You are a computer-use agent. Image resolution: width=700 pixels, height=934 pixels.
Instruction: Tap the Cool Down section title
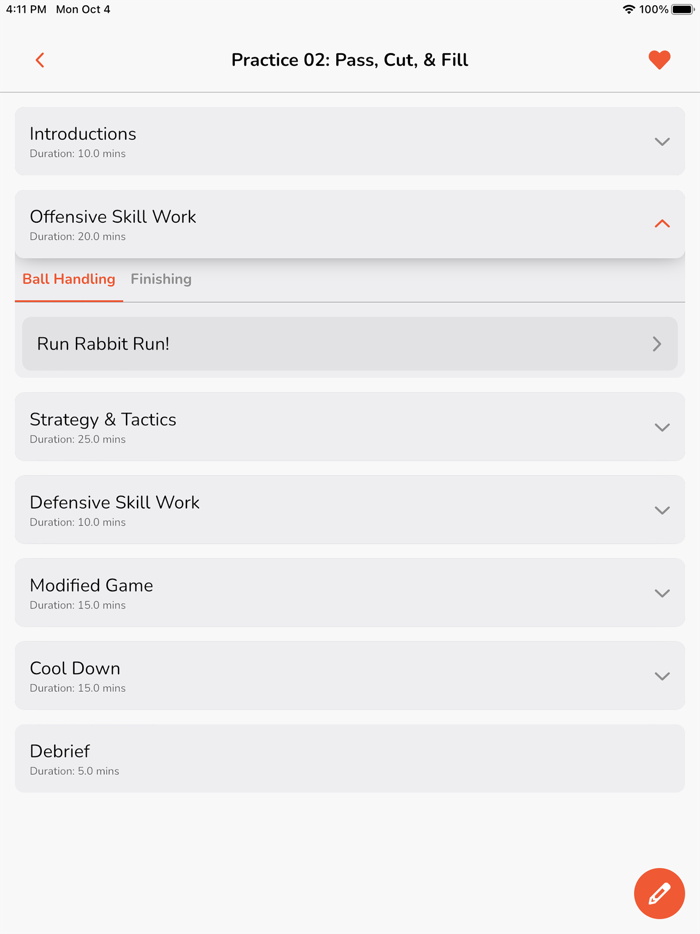point(75,668)
